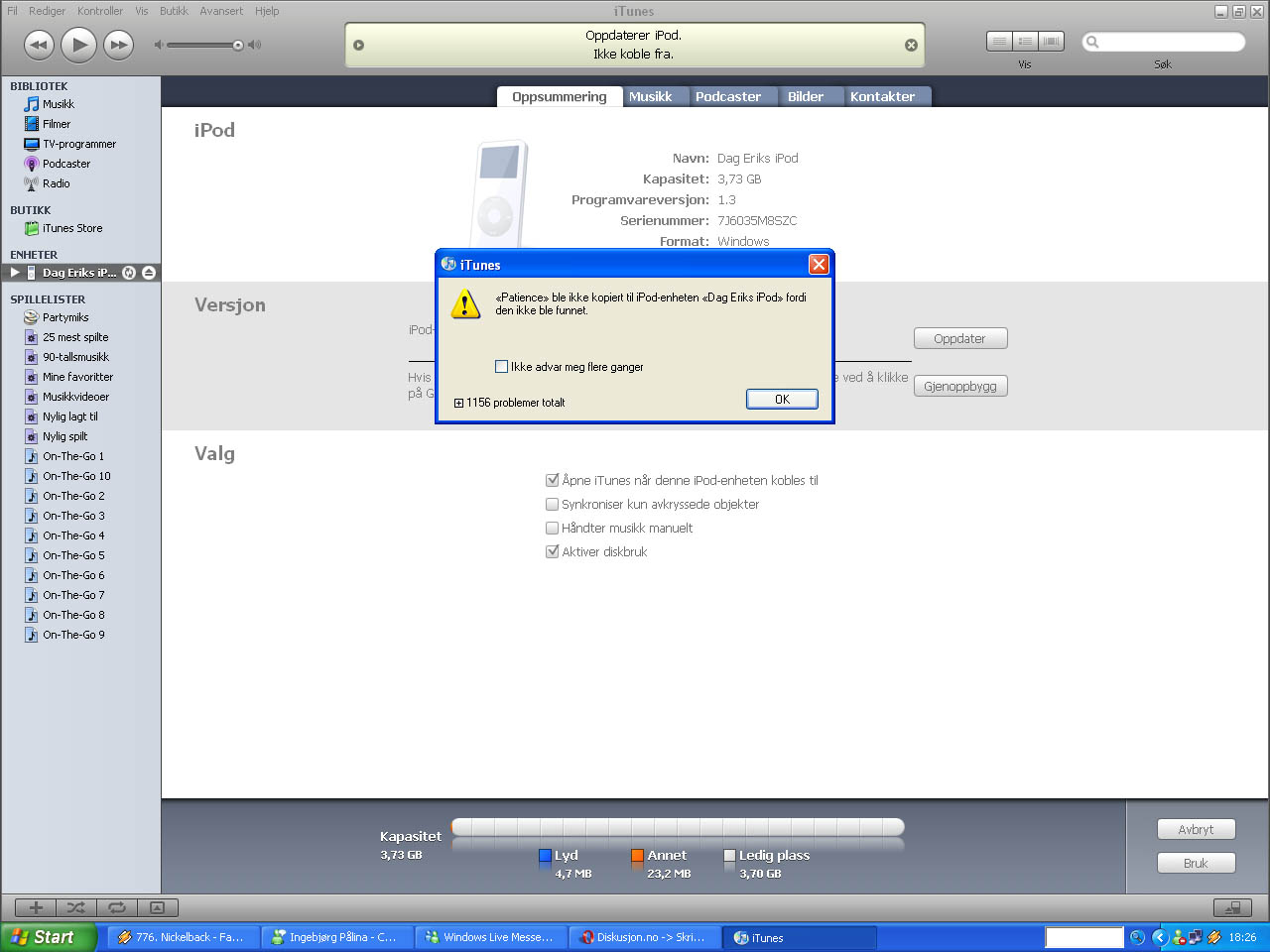This screenshot has height=952, width=1270.
Task: Click the bottom-right browse display icon
Action: tap(1233, 907)
